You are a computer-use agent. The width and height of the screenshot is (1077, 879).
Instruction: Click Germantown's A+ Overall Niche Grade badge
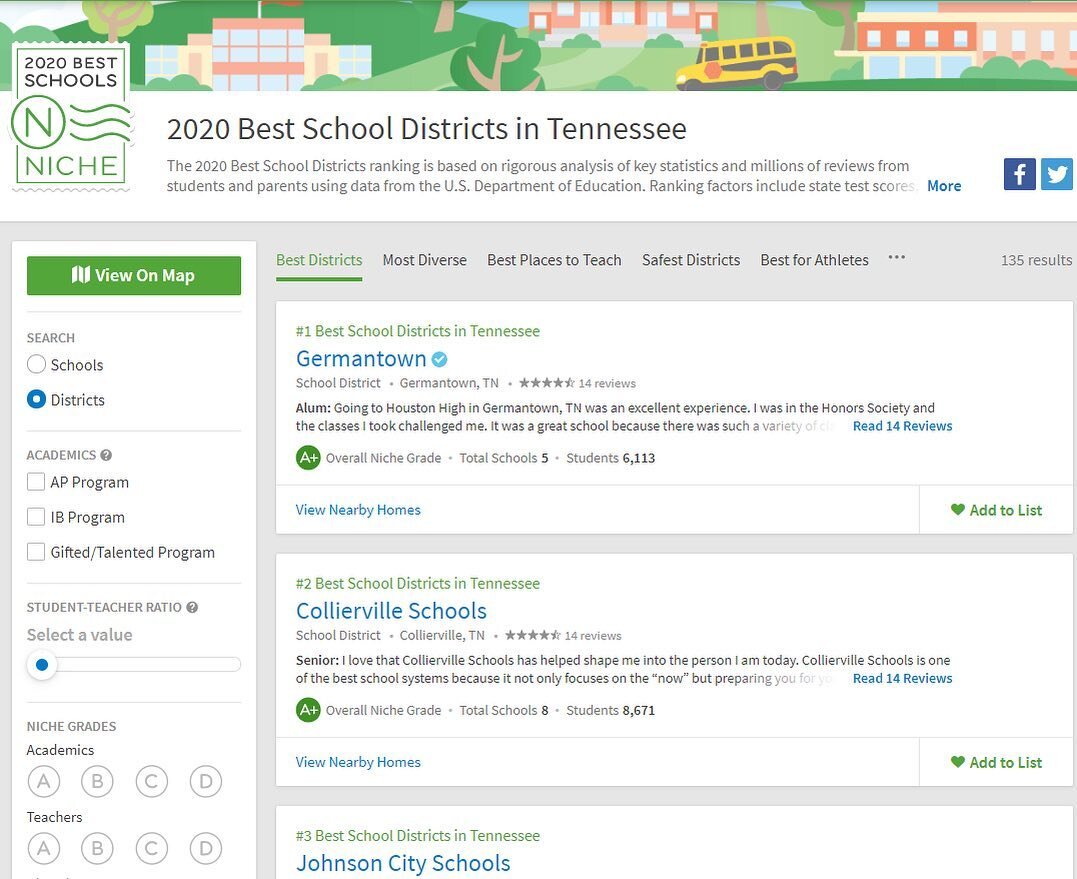(308, 458)
